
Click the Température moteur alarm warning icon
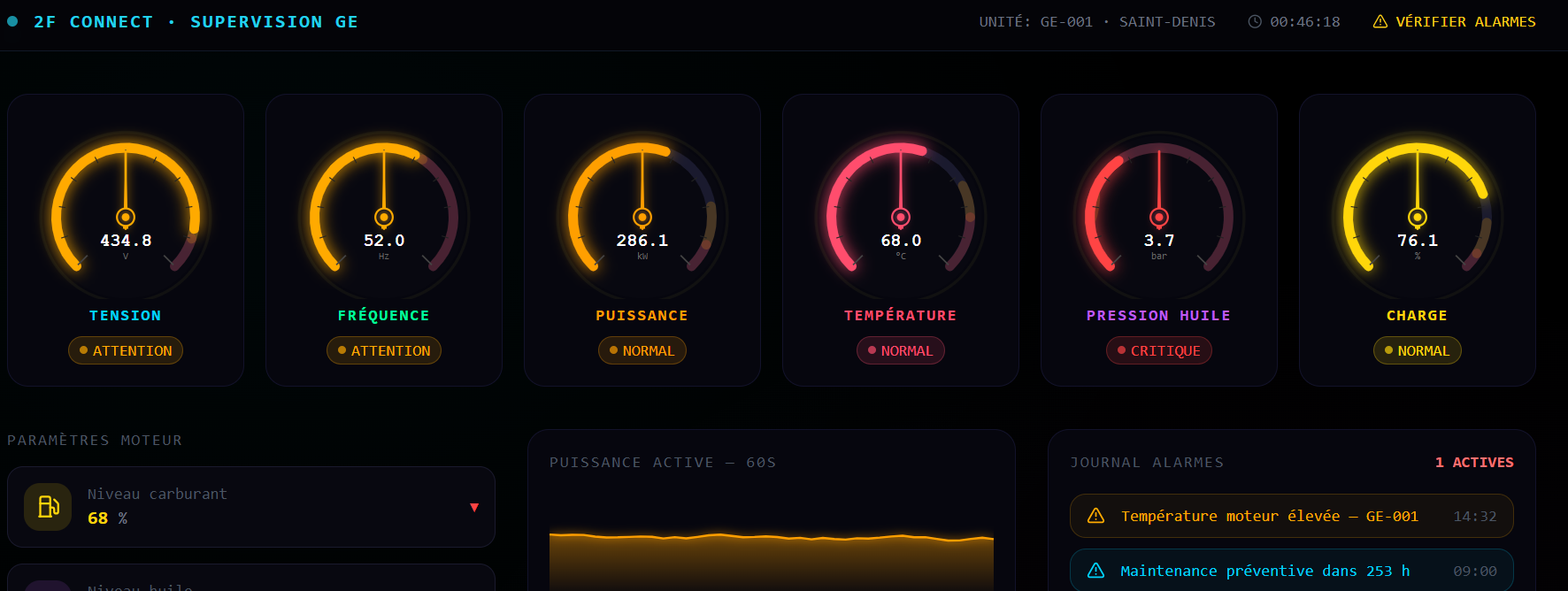tap(1095, 516)
